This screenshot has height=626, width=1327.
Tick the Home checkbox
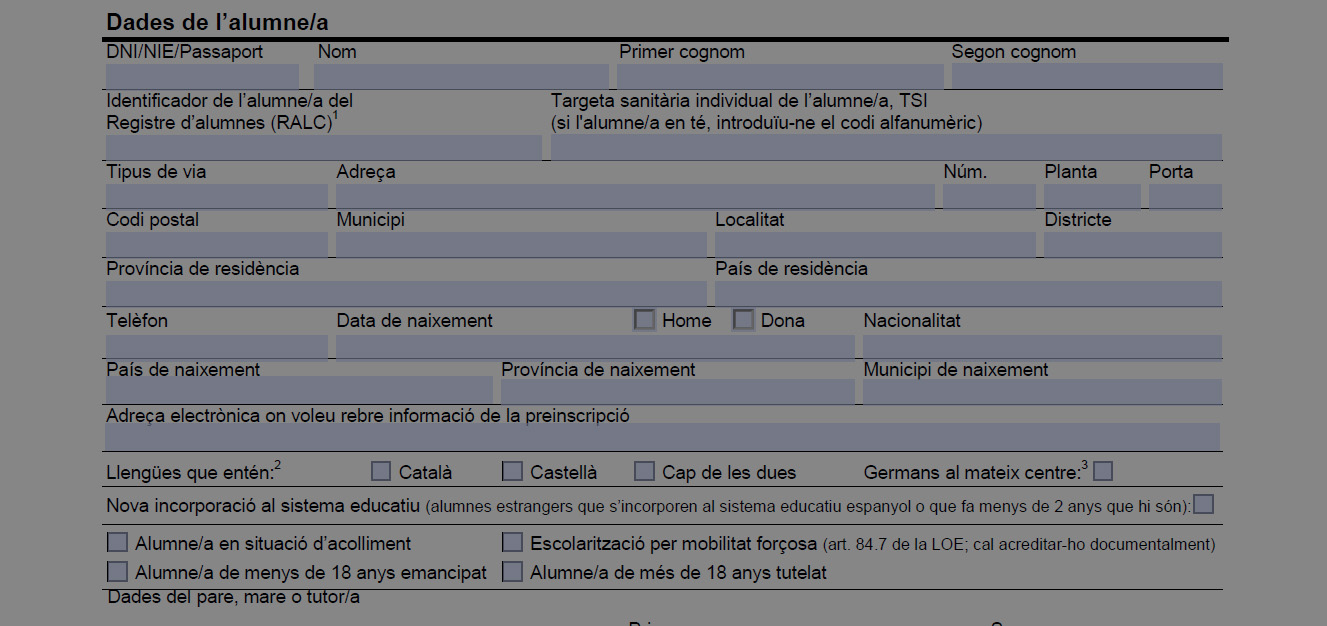point(645,320)
